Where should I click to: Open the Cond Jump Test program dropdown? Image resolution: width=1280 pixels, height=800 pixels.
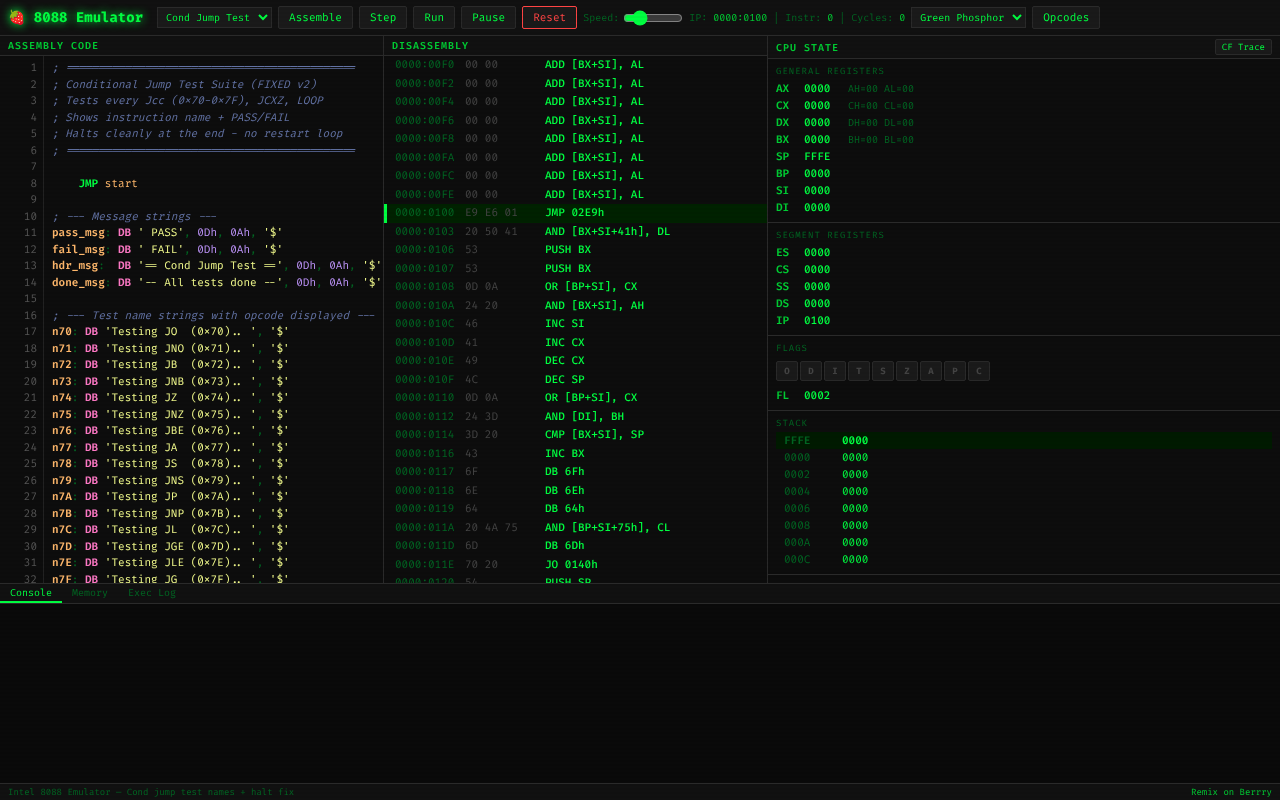214,17
